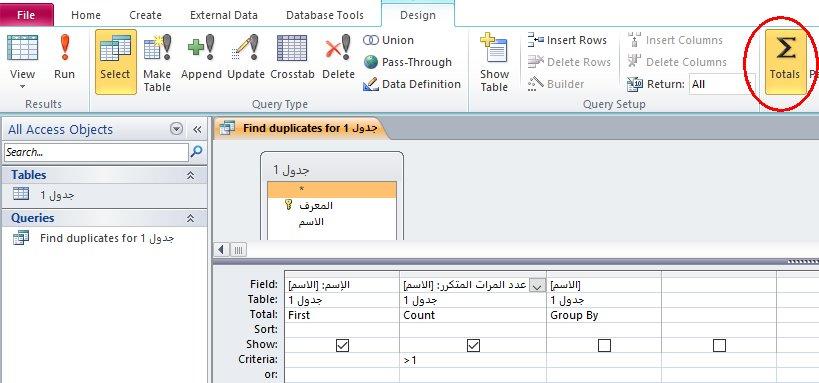The width and height of the screenshot is (819, 383).
Task: Click the third column Field cell [الاسم]
Action: click(604, 285)
